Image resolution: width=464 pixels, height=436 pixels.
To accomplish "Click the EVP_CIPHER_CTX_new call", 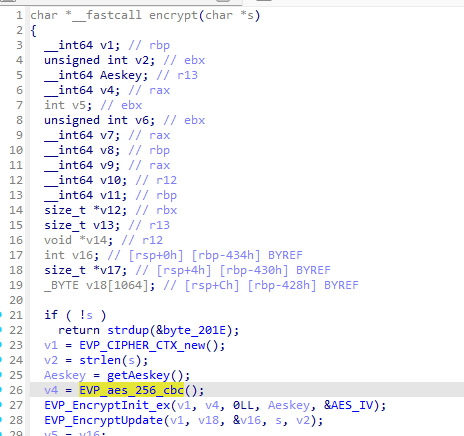I will coord(142,345).
